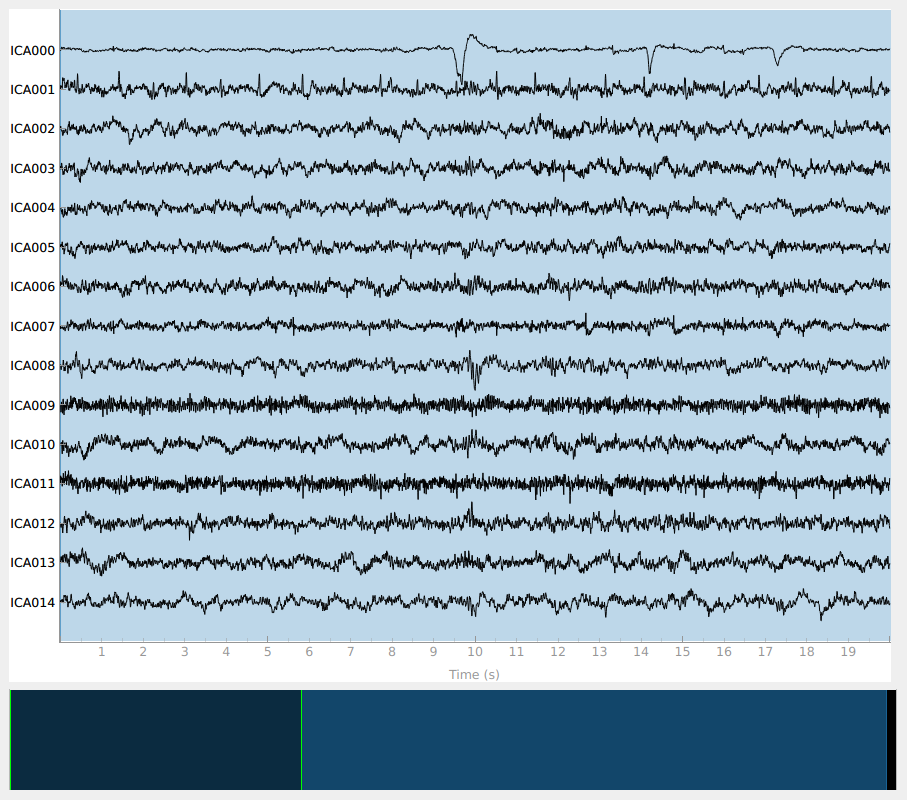The image size is (907, 800).
Task: Click the second downward spike in ICA000 trace
Action: click(x=650, y=62)
